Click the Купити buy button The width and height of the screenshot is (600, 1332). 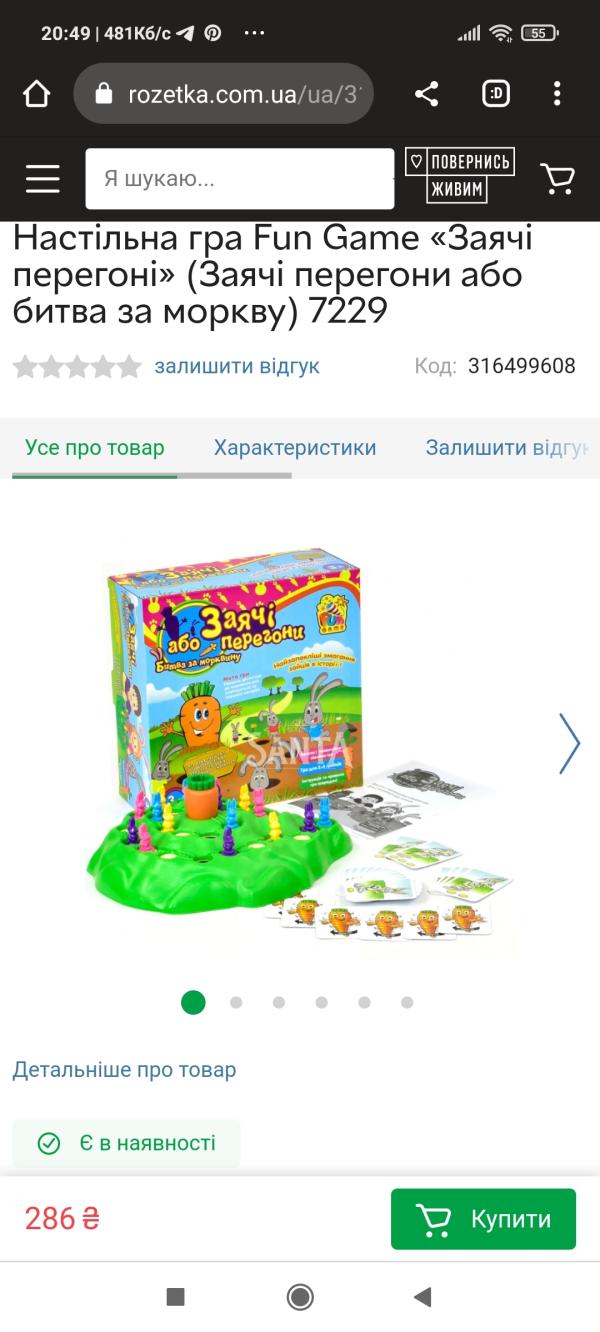click(x=483, y=1219)
